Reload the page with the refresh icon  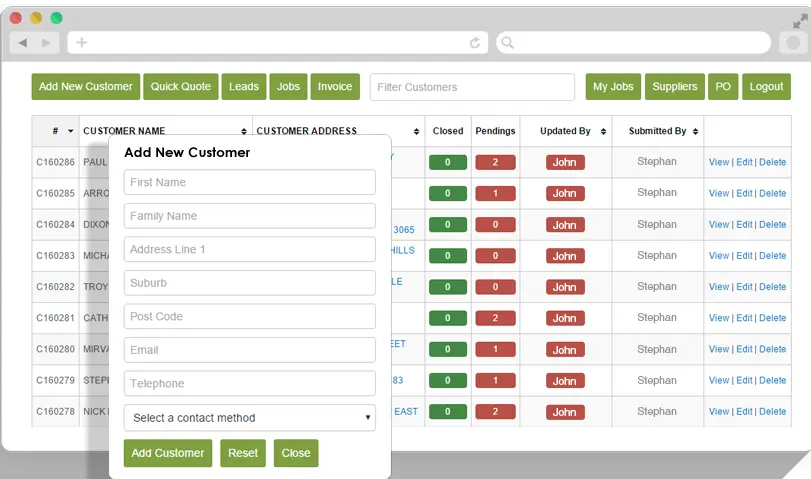pyautogui.click(x=475, y=43)
